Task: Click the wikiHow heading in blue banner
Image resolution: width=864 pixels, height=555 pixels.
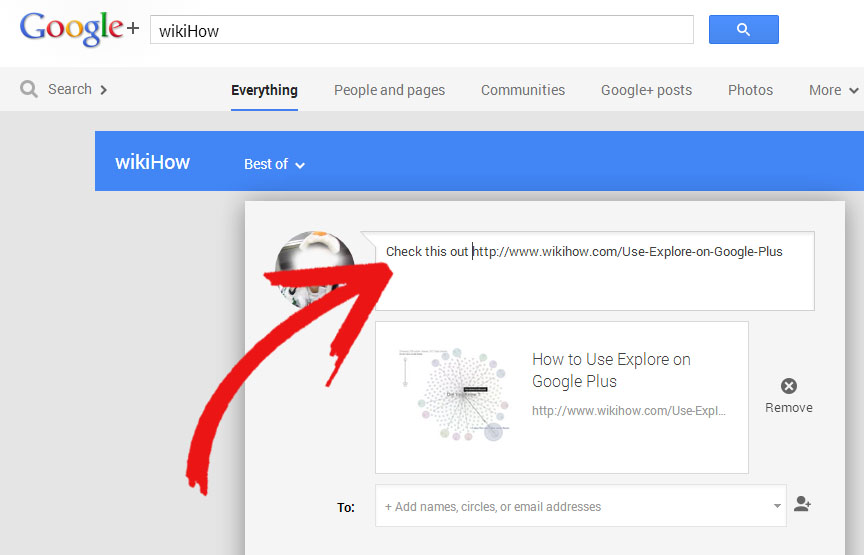Action: click(153, 162)
